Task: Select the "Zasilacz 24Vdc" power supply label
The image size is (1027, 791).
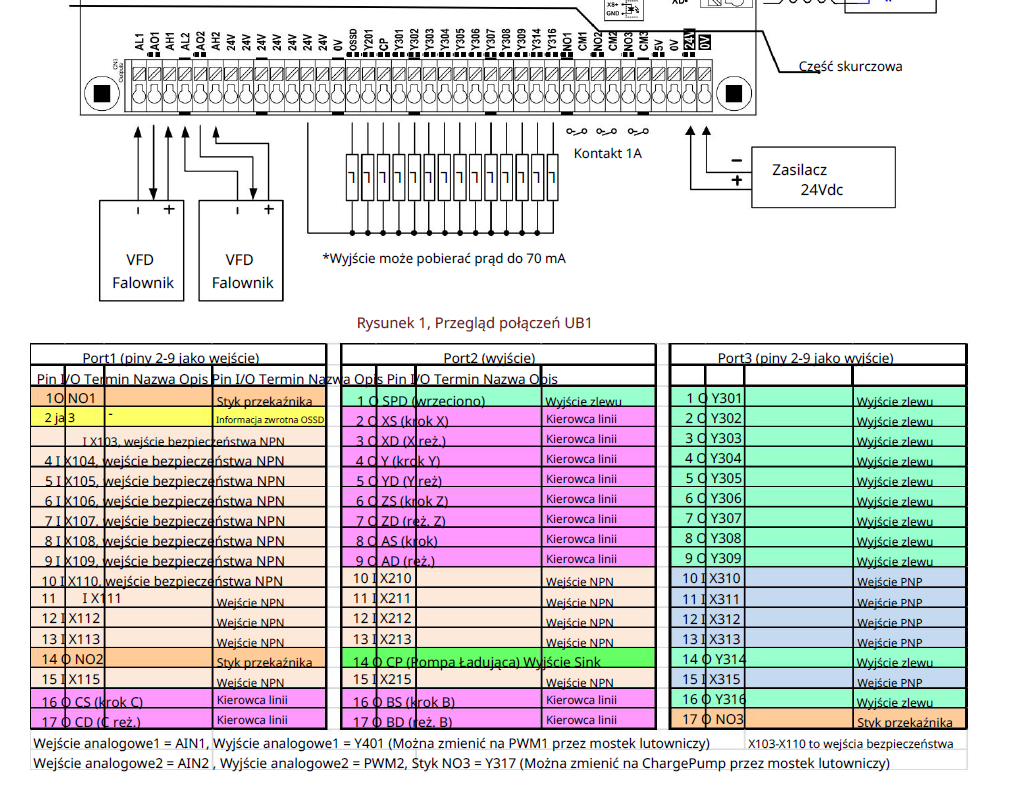Action: pos(808,179)
